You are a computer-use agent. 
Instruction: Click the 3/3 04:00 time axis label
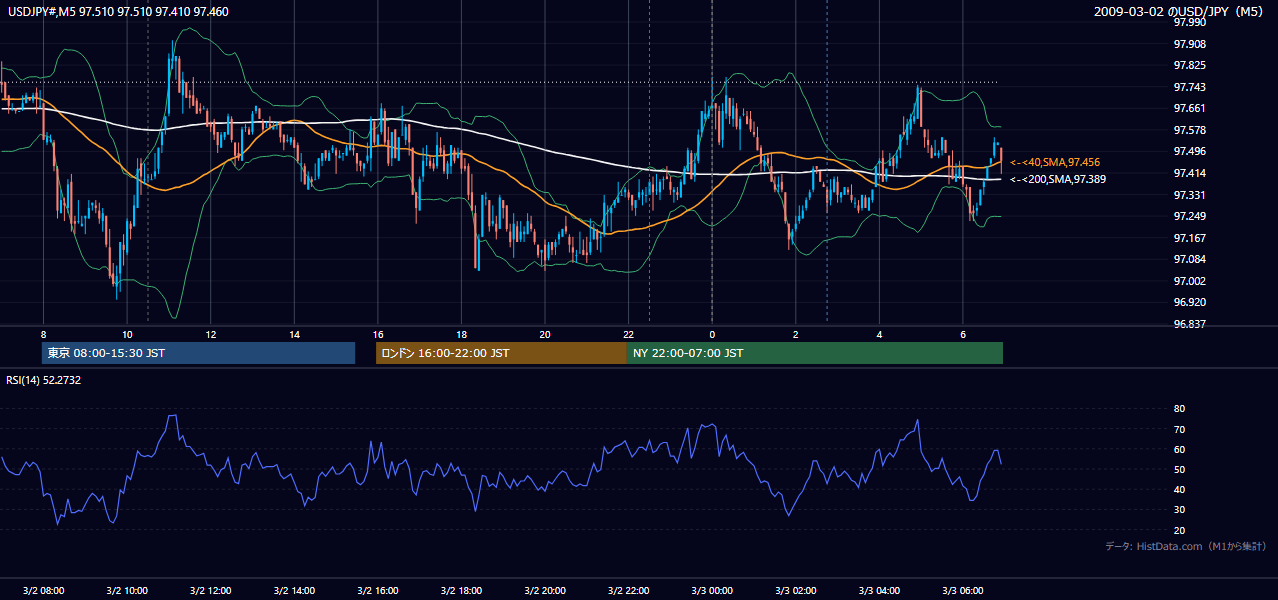[879, 590]
